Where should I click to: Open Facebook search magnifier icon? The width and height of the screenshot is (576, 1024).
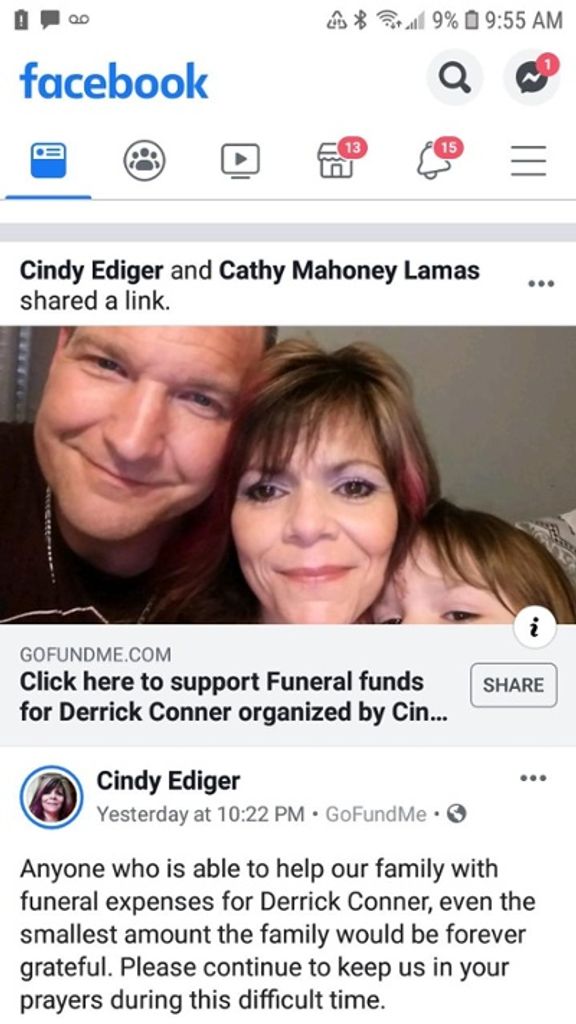point(455,78)
